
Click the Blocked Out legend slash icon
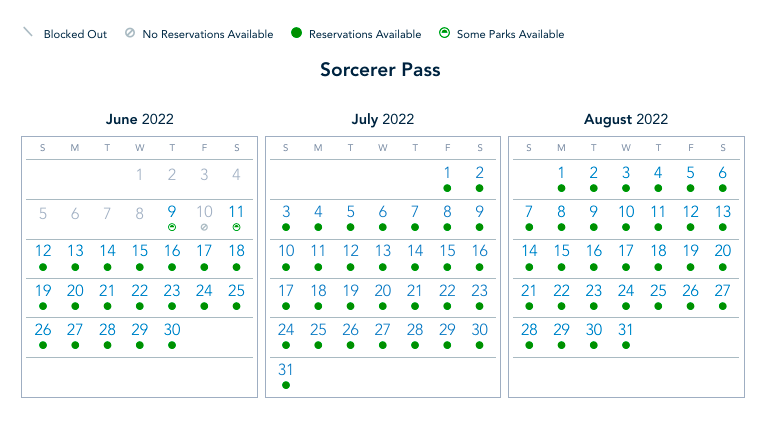[x=28, y=33]
